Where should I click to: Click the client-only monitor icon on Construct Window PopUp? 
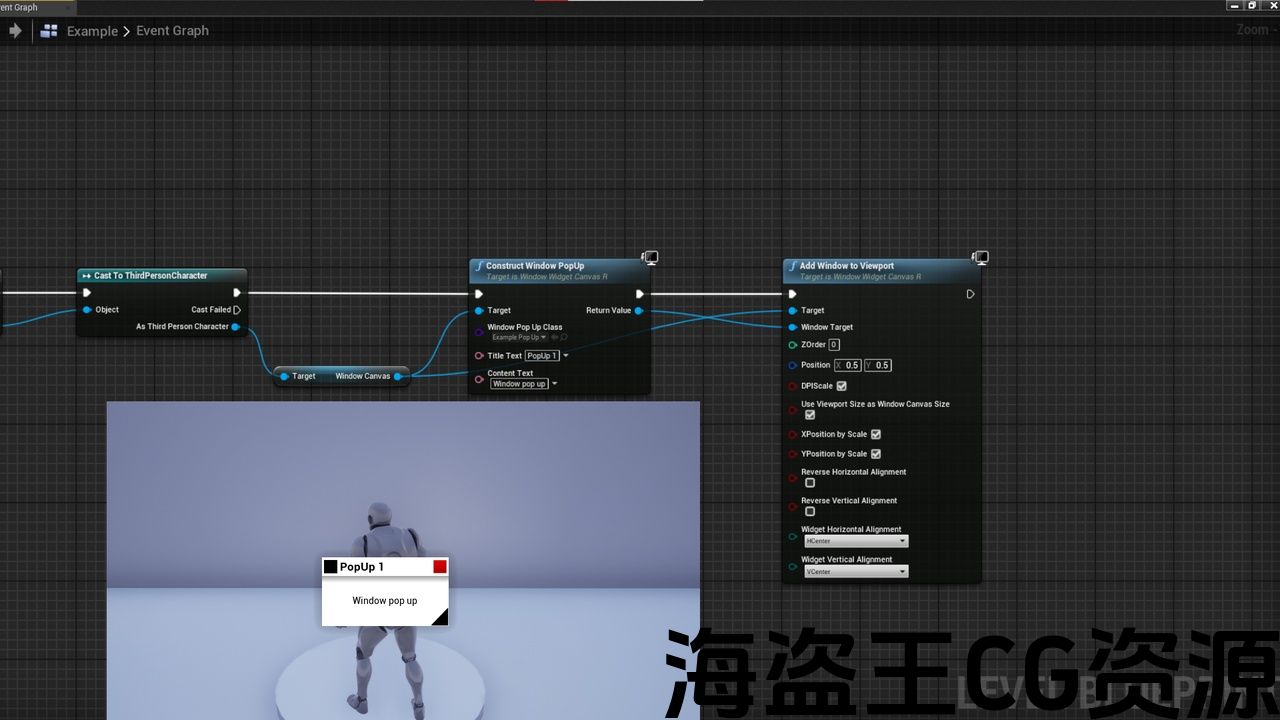(650, 258)
